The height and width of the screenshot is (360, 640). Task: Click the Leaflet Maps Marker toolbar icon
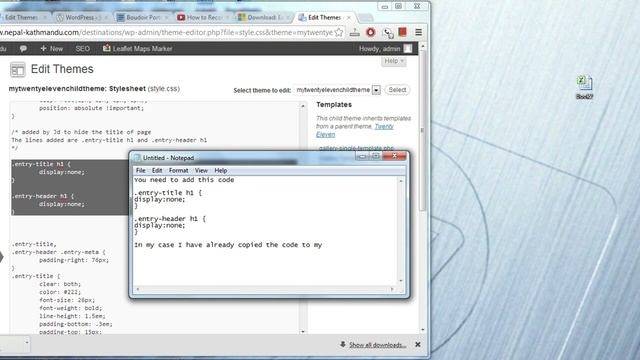[x=107, y=48]
